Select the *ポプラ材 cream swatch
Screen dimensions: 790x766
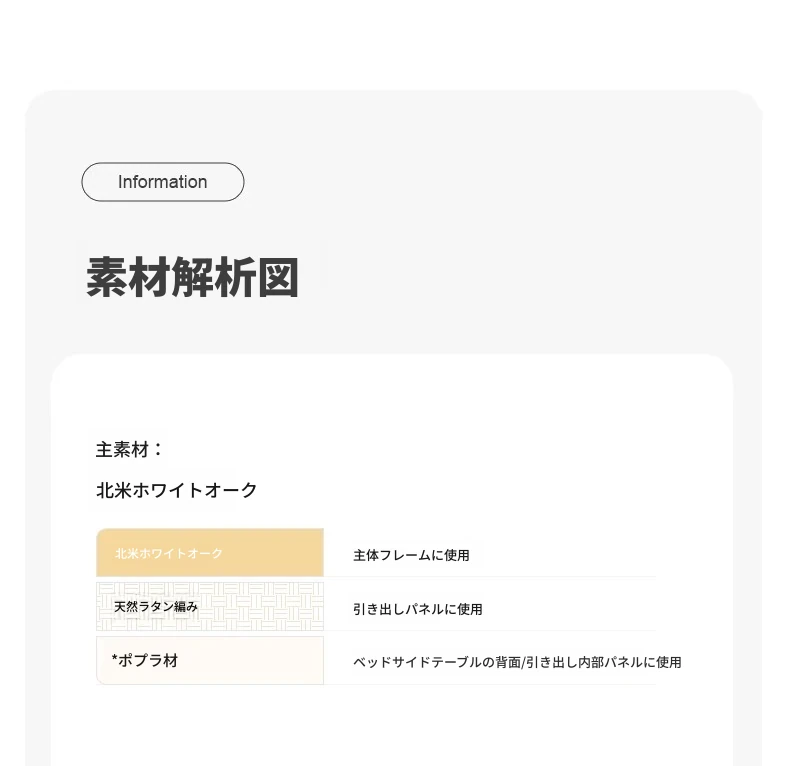click(x=210, y=660)
